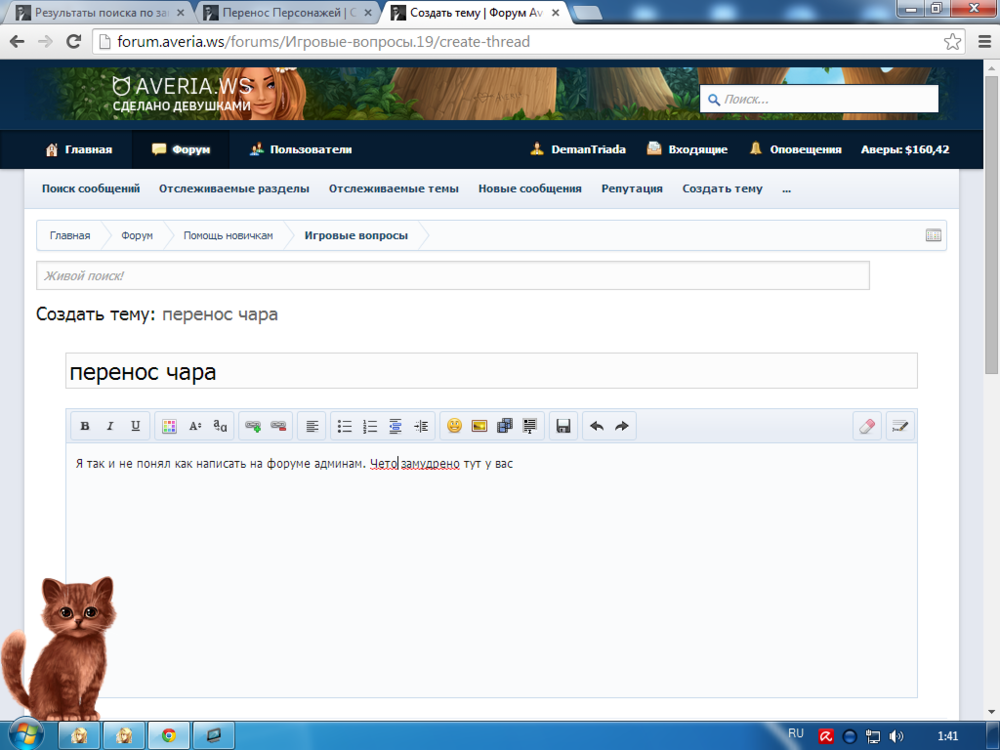Undo the last edit in editor
The image size is (1000, 750).
pos(596,426)
